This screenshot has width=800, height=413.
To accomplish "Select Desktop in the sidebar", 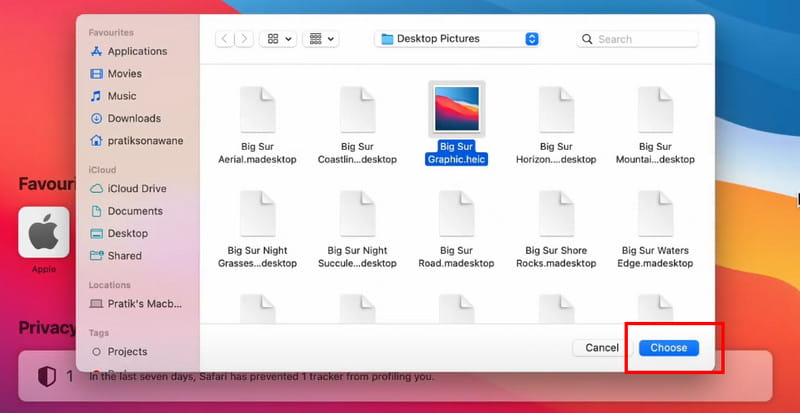I will tap(128, 233).
